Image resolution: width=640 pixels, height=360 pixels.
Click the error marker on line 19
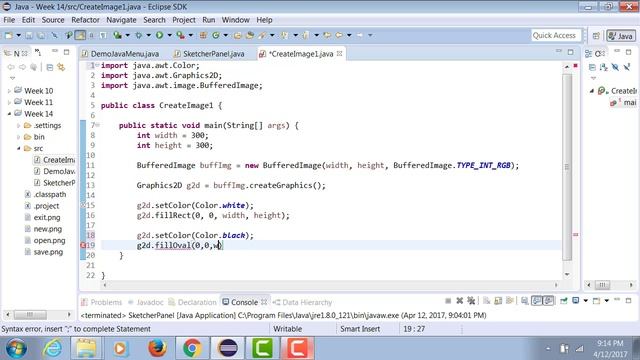tap(83, 245)
